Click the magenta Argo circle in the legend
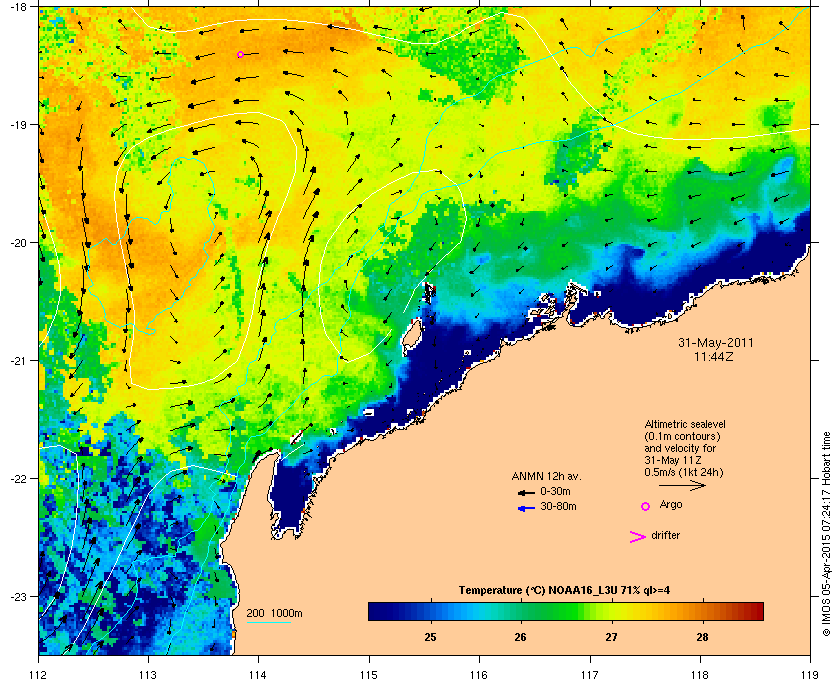This screenshot has width=840, height=680. point(646,506)
